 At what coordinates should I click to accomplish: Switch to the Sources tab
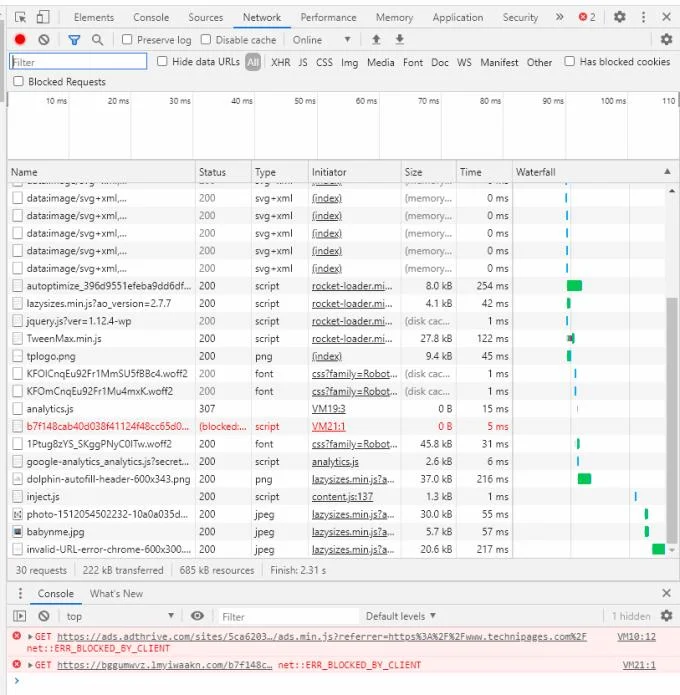click(x=206, y=17)
